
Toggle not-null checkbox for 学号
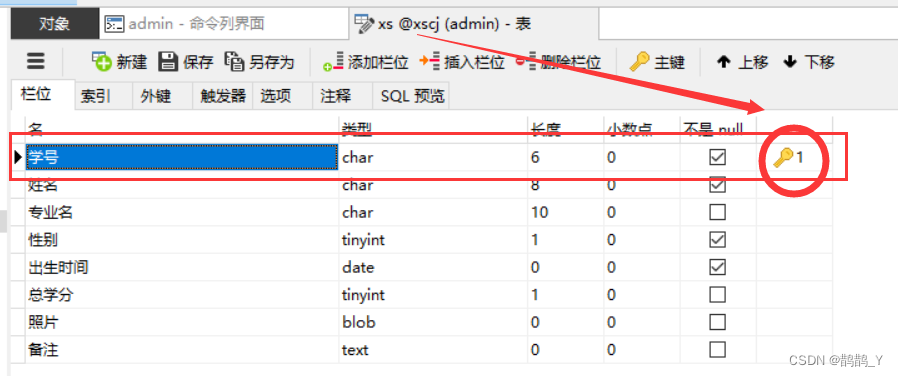[x=717, y=157]
